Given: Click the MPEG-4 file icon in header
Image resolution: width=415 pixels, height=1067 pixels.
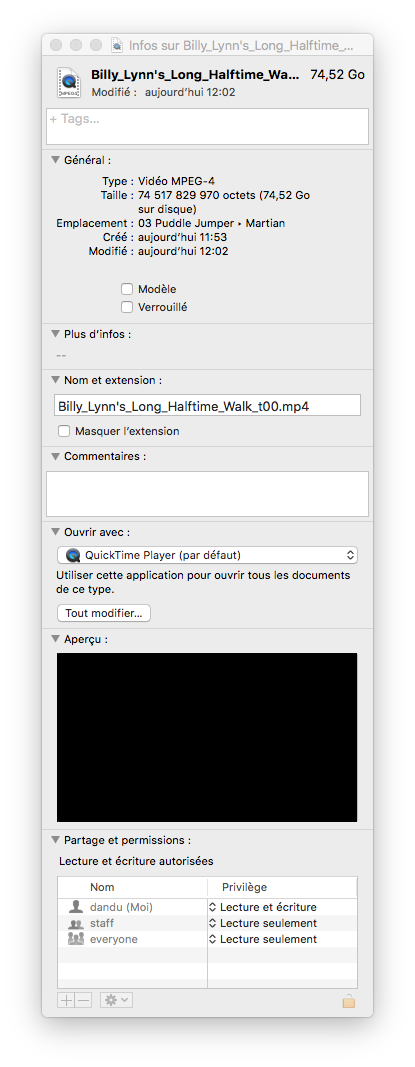Looking at the screenshot, I should pos(69,82).
